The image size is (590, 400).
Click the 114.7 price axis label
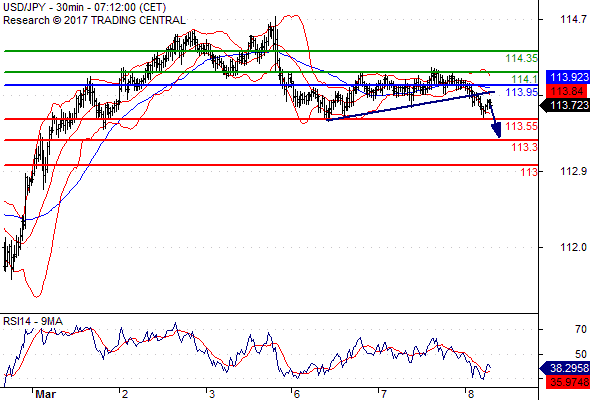pyautogui.click(x=573, y=19)
